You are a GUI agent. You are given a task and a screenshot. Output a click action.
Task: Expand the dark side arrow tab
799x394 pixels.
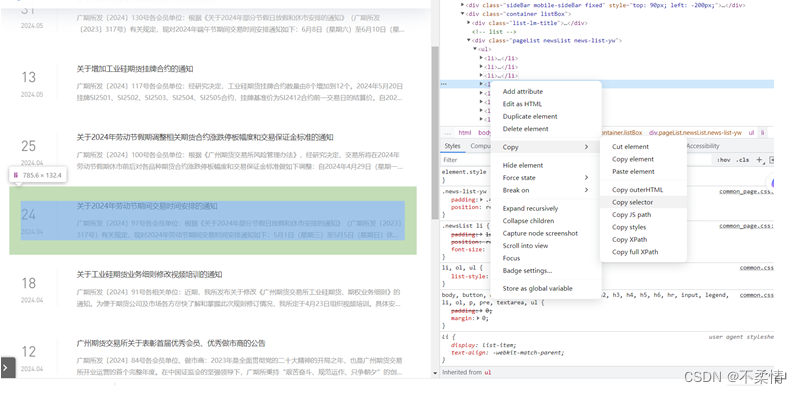8,367
